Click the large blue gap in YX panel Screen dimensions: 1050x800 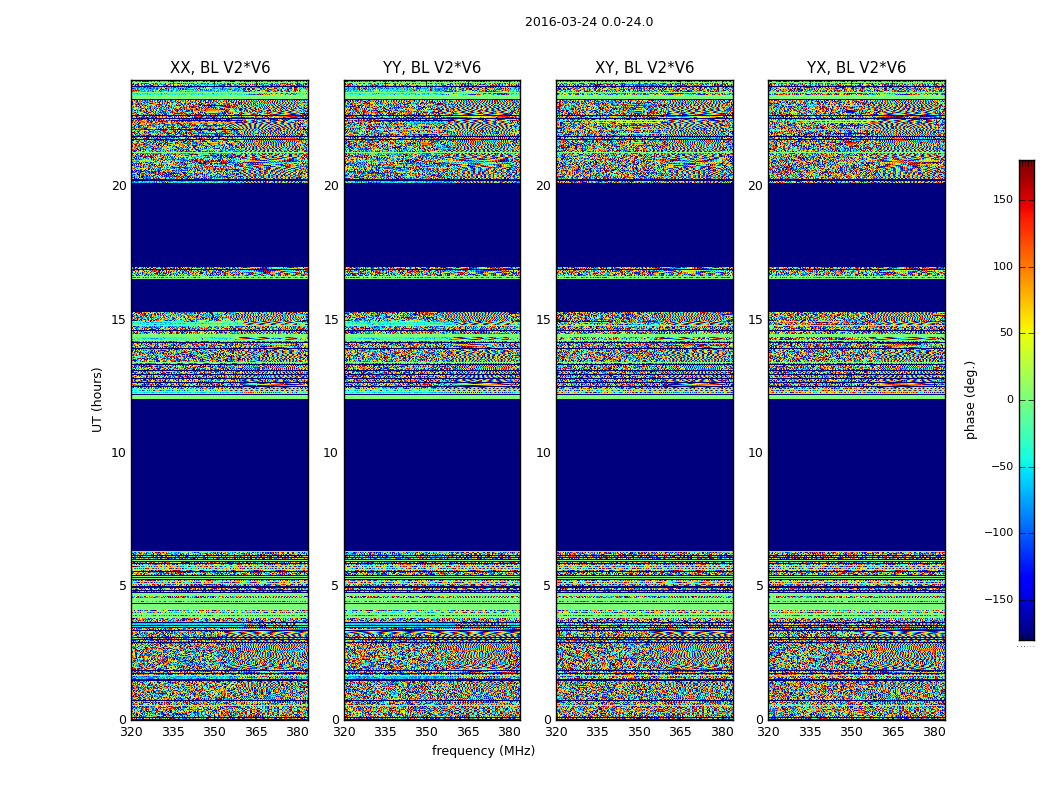856,474
